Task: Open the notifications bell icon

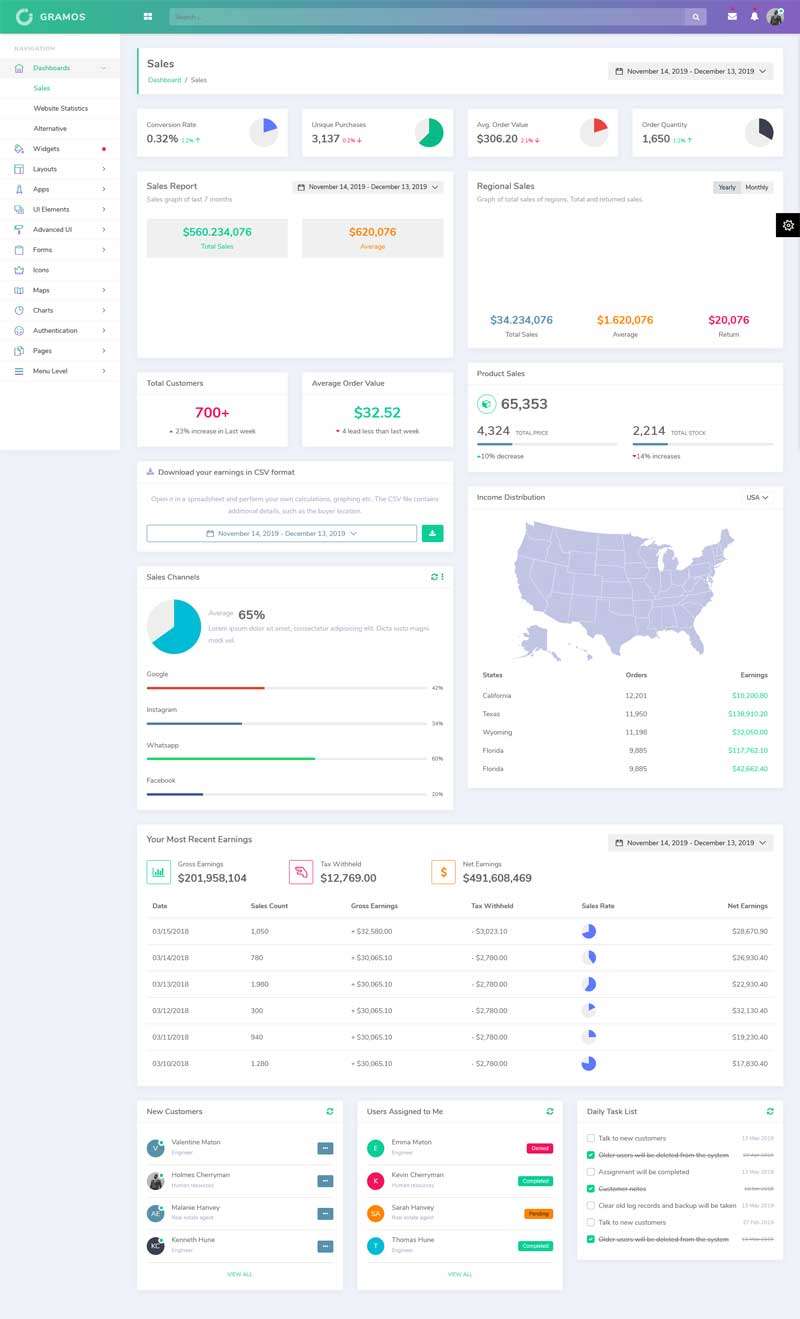Action: [x=754, y=16]
